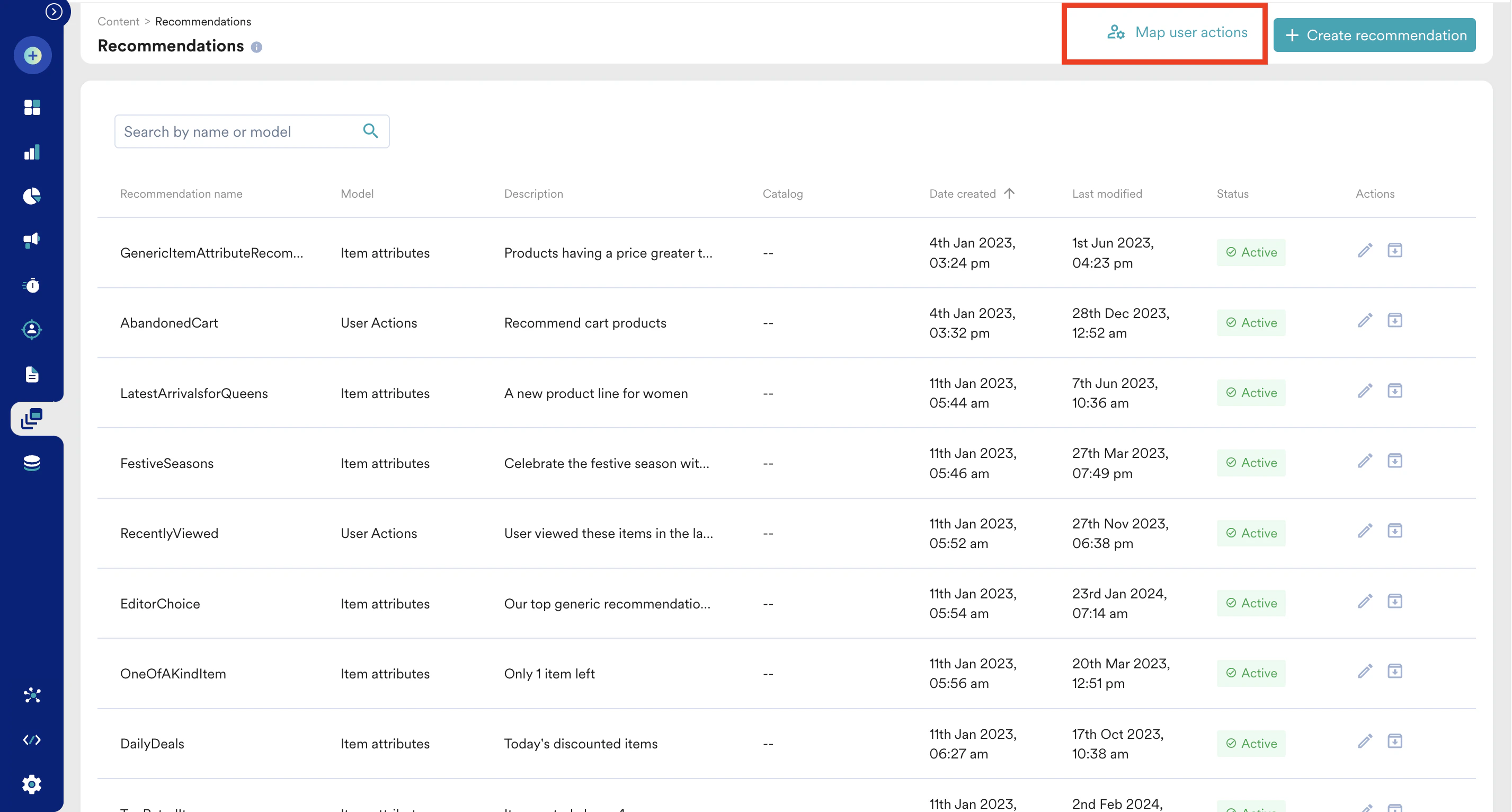Archive the FestiveSeasons recommendation
1512x812 pixels.
(x=1394, y=461)
